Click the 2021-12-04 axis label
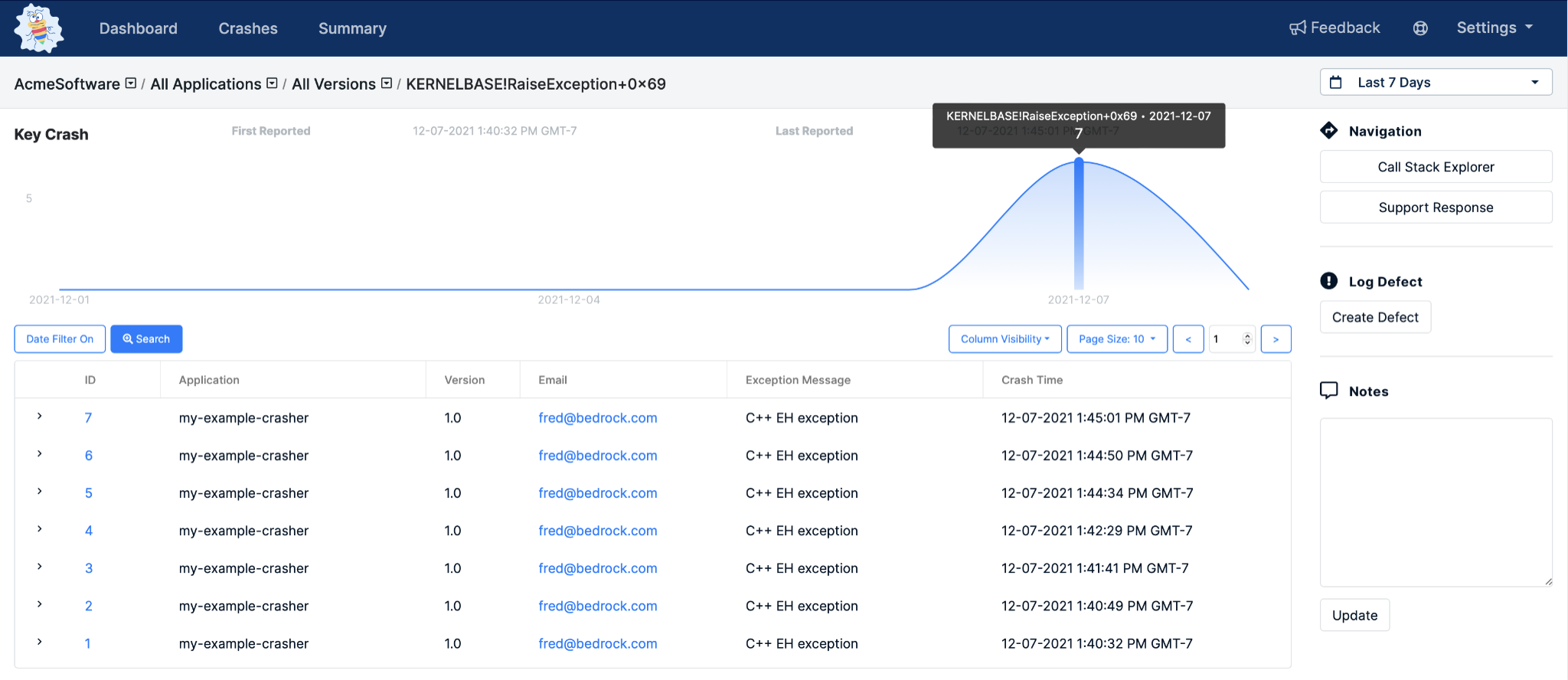Screen dimensions: 1568x680 click(569, 299)
